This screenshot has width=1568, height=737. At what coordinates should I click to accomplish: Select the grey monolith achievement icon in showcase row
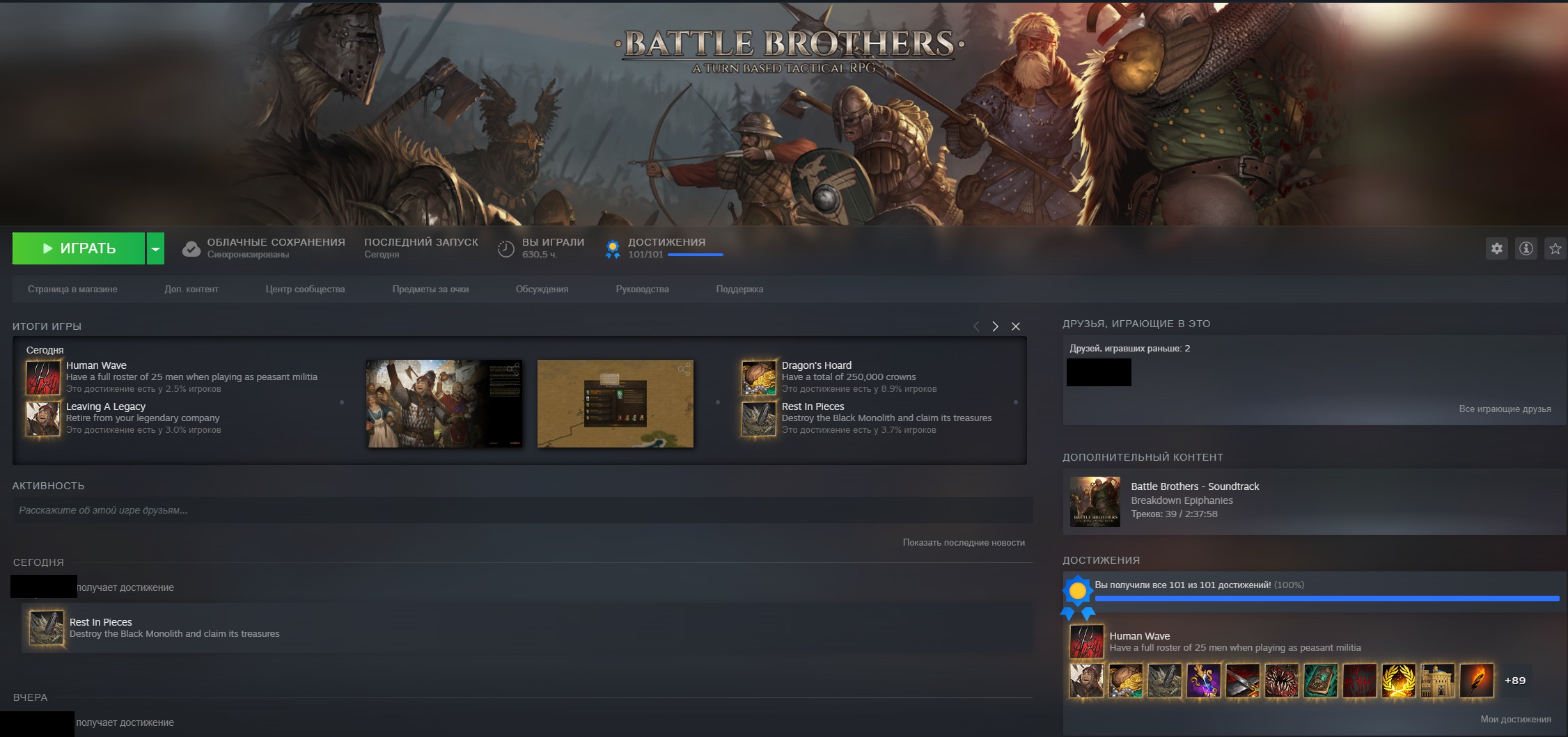tap(1165, 681)
